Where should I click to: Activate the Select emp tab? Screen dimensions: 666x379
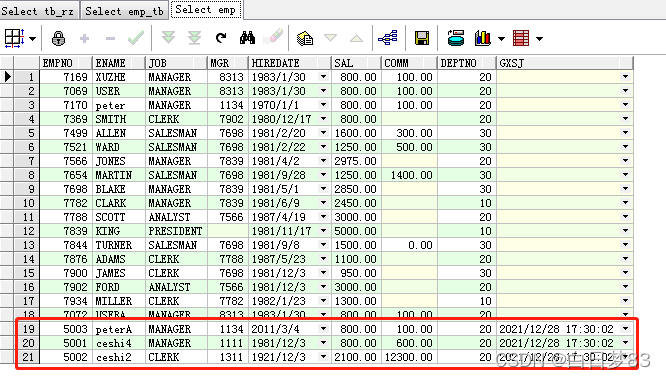pyautogui.click(x=206, y=9)
